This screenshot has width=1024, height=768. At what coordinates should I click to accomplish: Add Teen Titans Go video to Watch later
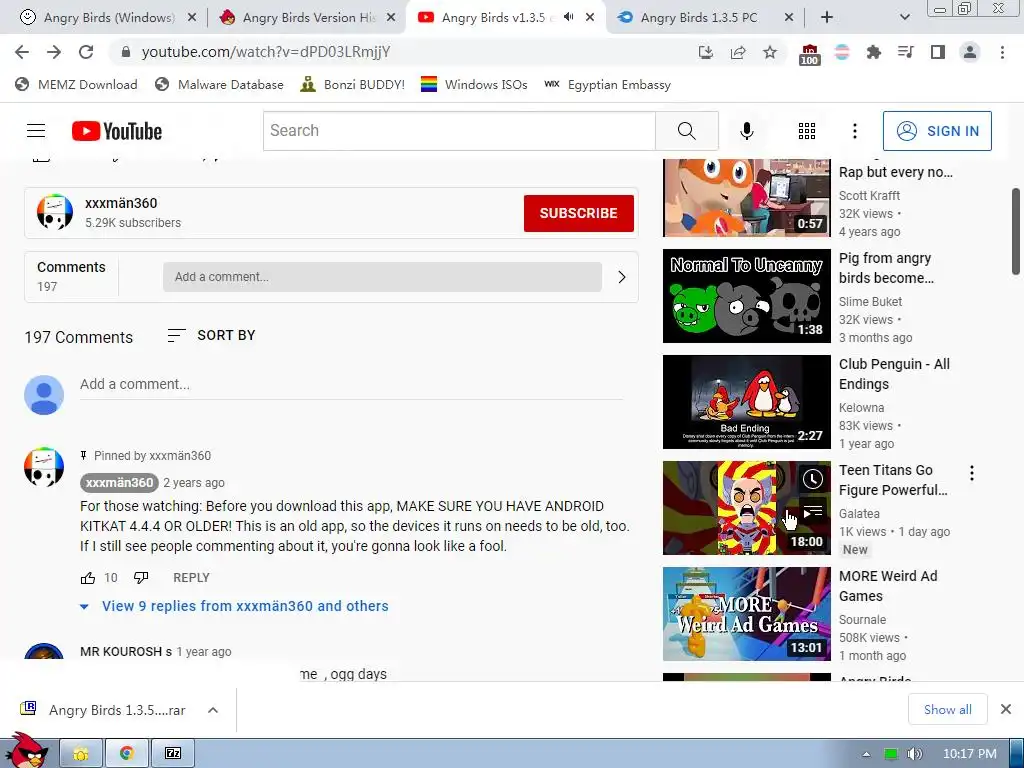tap(812, 480)
